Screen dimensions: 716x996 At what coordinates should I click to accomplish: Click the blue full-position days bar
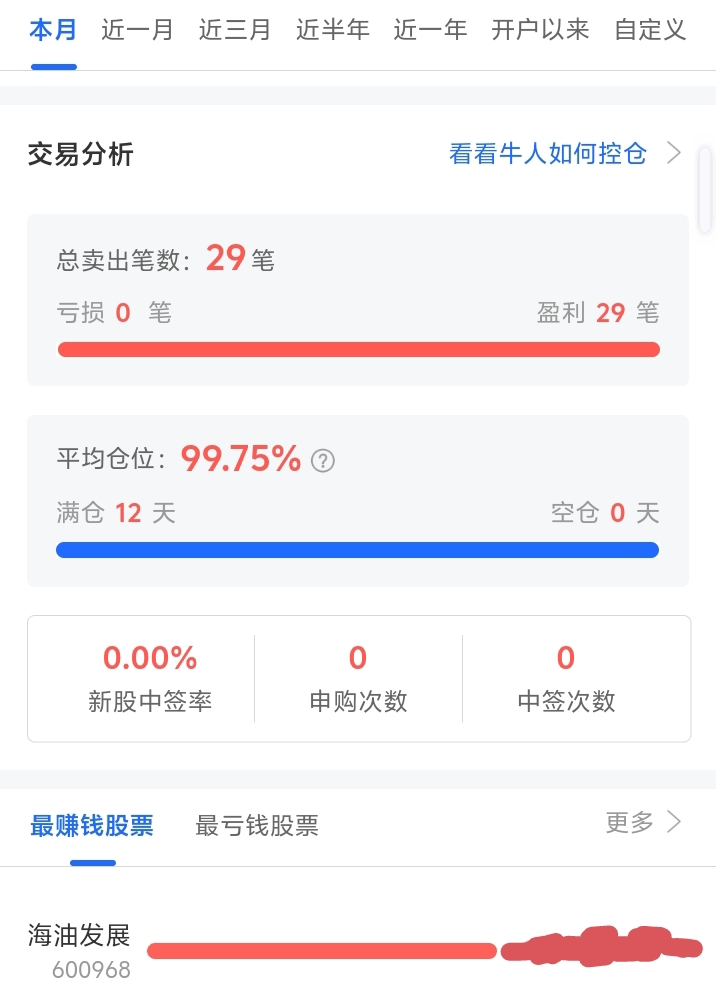358,550
